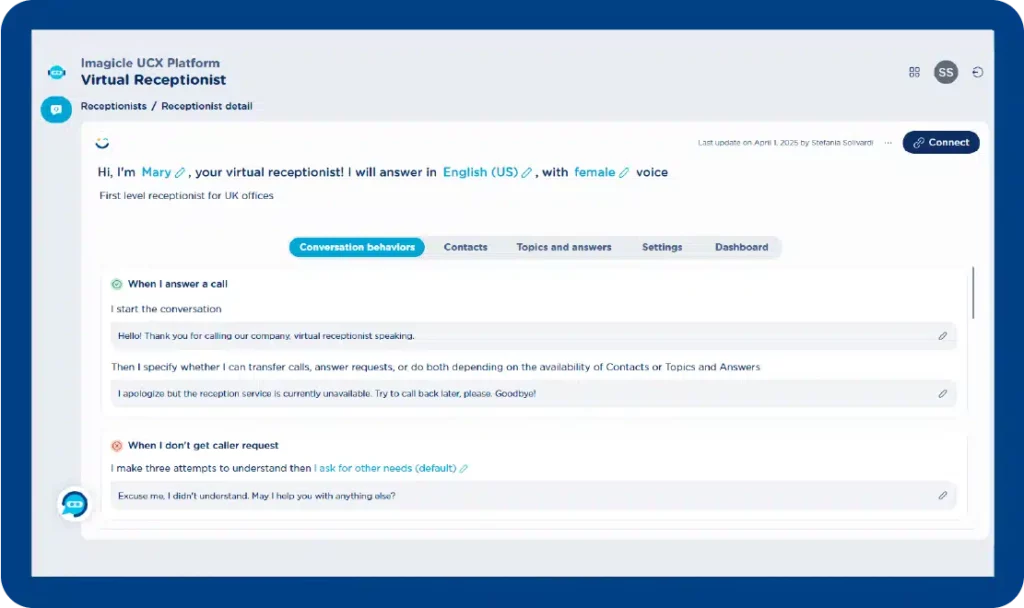Click the session history icon beside avatar
Viewport: 1024px width, 608px height.
click(x=977, y=71)
